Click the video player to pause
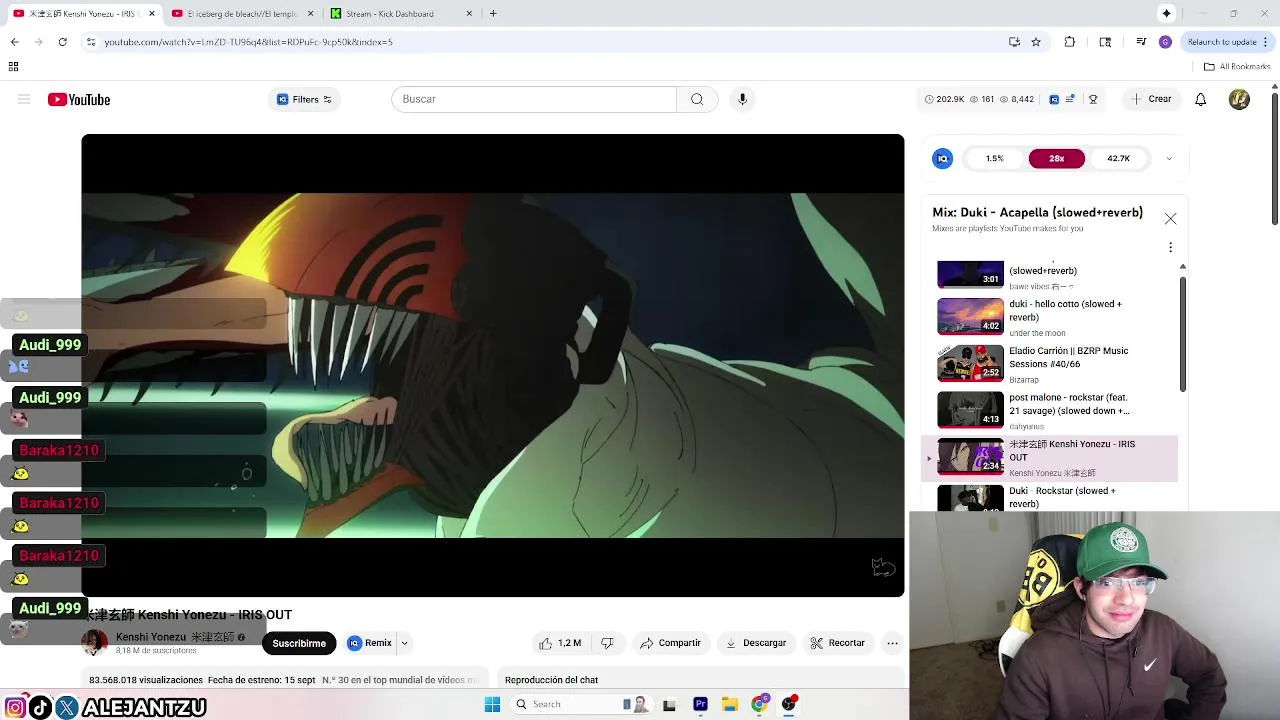Screen dimensions: 1280x720 point(493,365)
